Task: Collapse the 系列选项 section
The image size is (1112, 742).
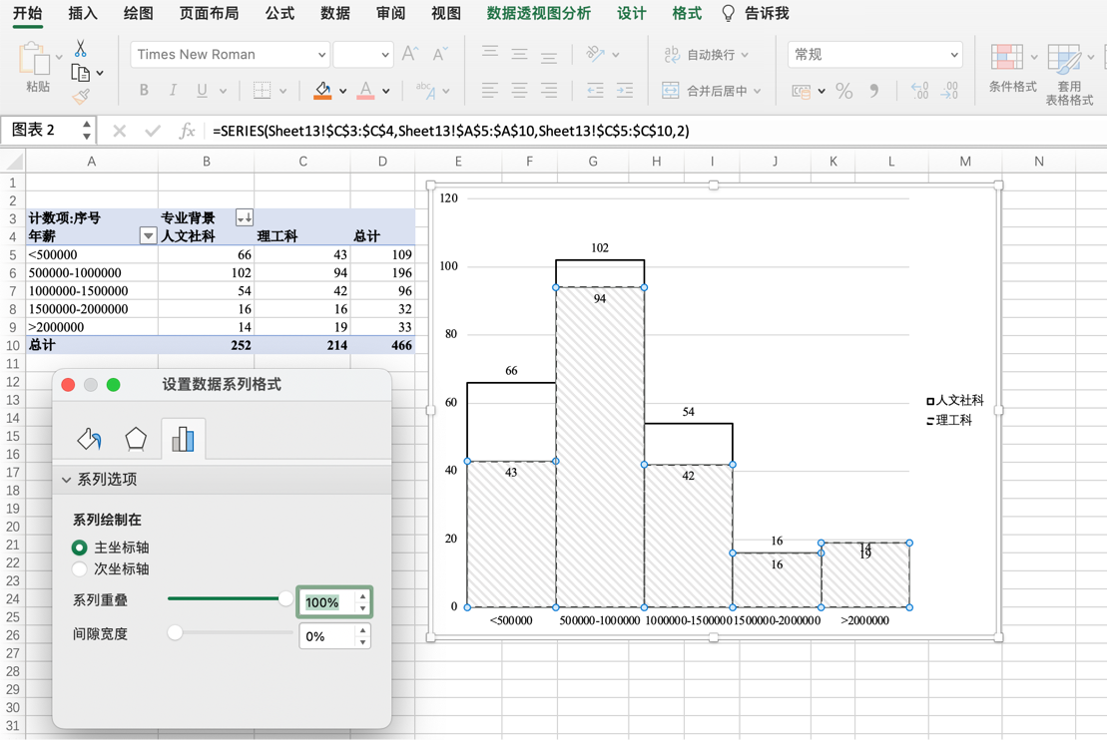Action: click(x=67, y=480)
